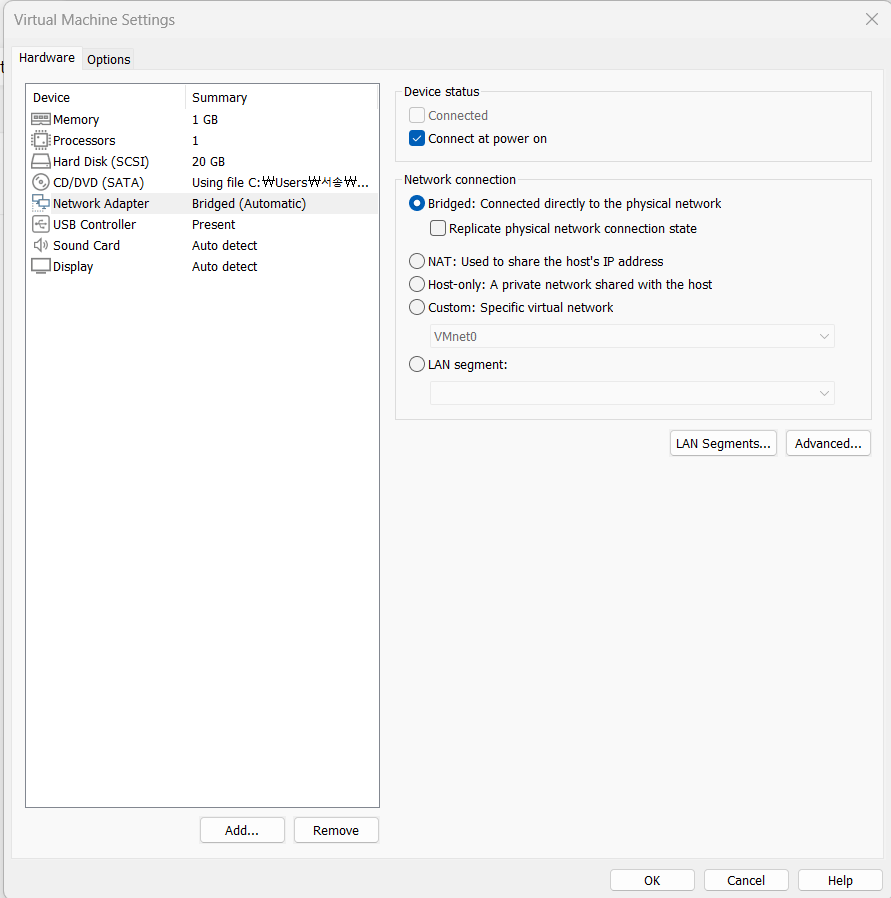Choose the LAN segment radio button

coord(417,364)
